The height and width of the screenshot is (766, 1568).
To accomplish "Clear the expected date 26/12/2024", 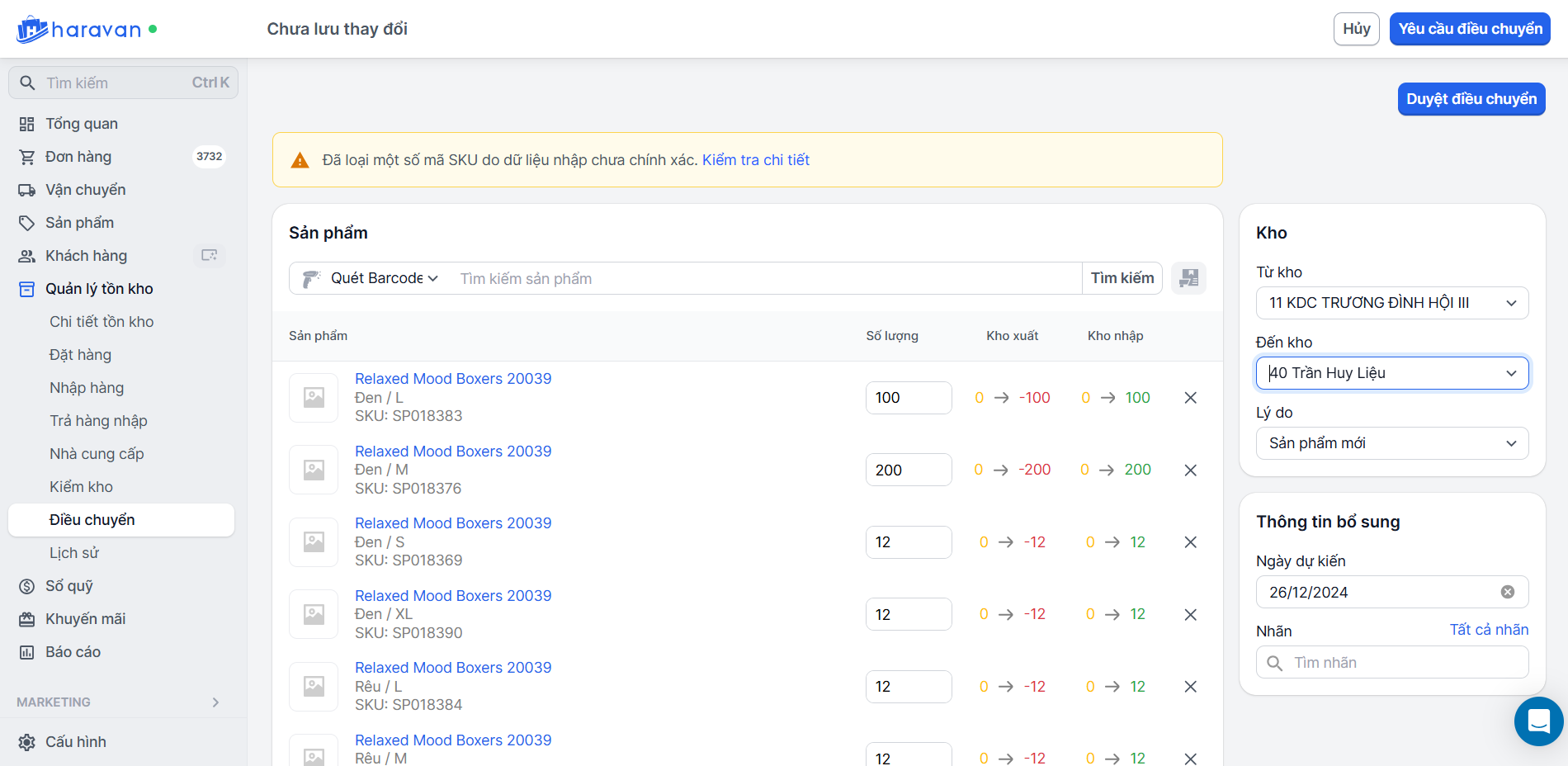I will (1507, 592).
